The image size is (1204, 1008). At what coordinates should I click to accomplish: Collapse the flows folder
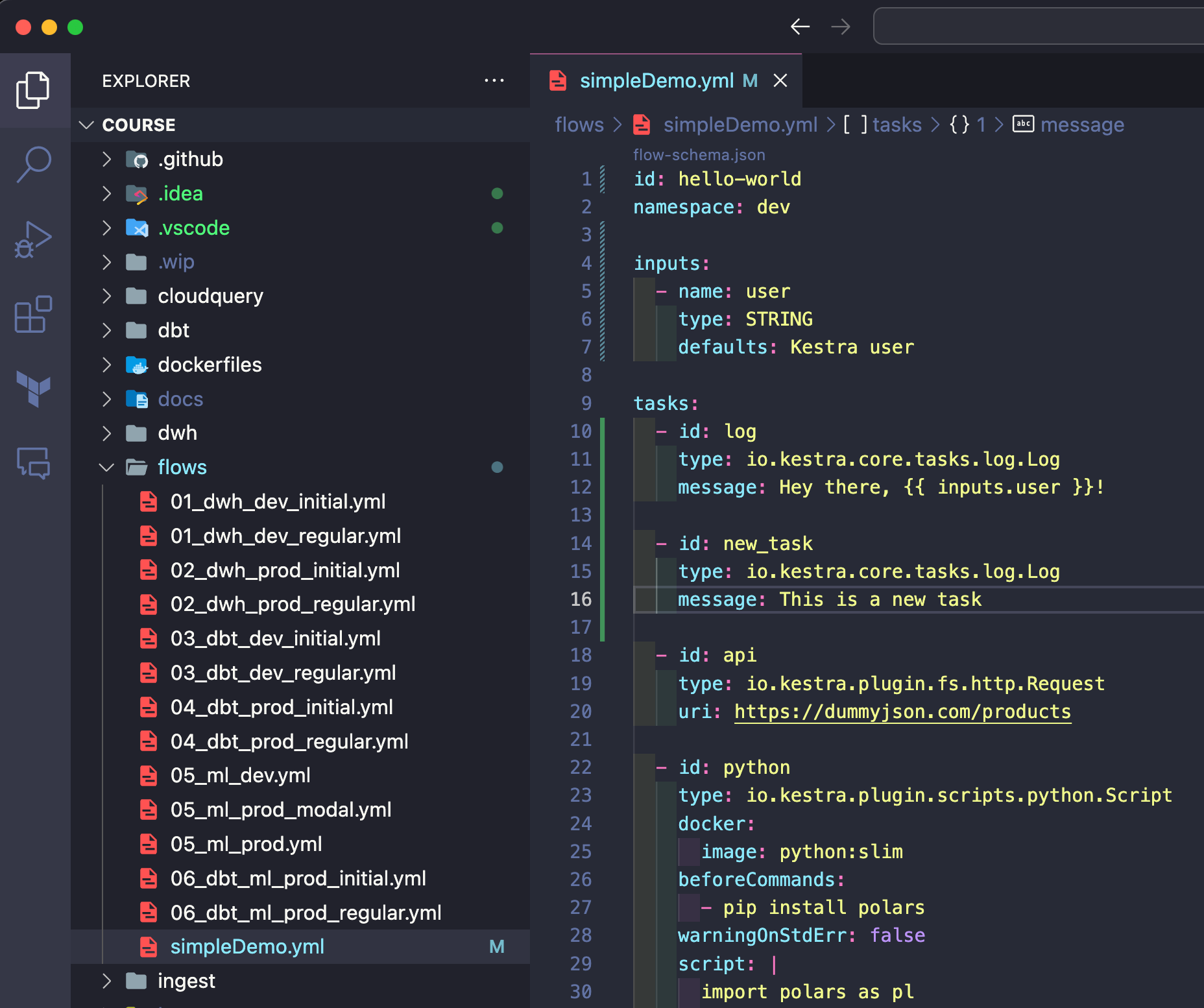tap(106, 466)
